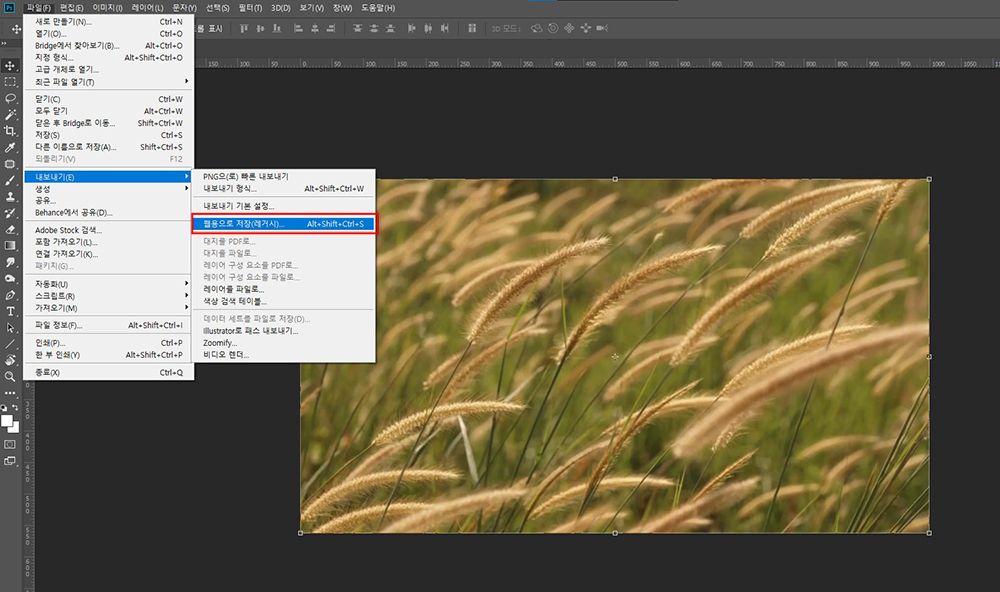This screenshot has height=592, width=1000.
Task: Click the 3D roll mode icon
Action: 553,28
